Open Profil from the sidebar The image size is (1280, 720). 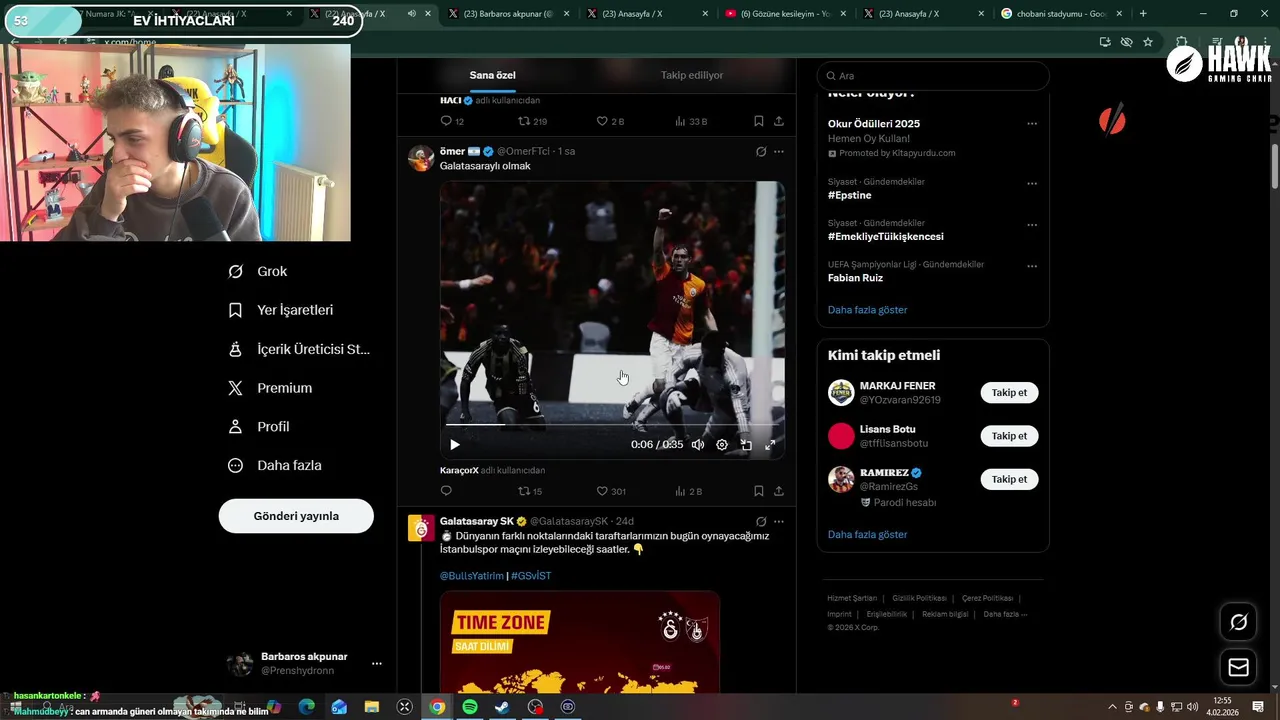pos(259,426)
